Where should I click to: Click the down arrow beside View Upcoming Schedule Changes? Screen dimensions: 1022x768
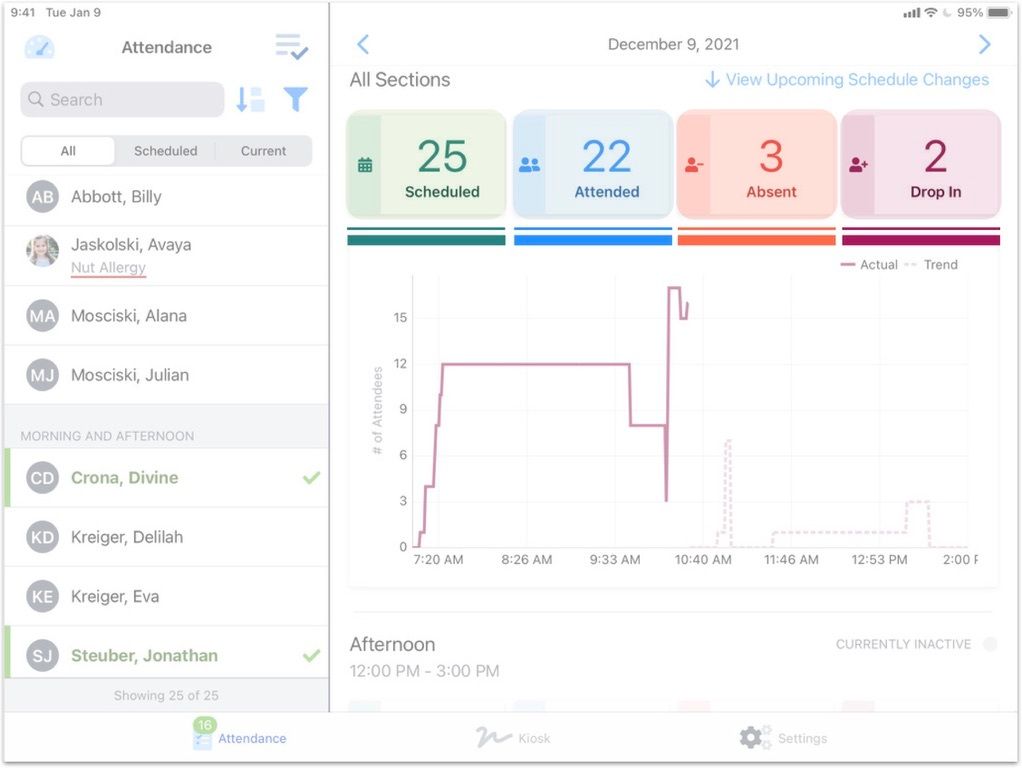712,80
